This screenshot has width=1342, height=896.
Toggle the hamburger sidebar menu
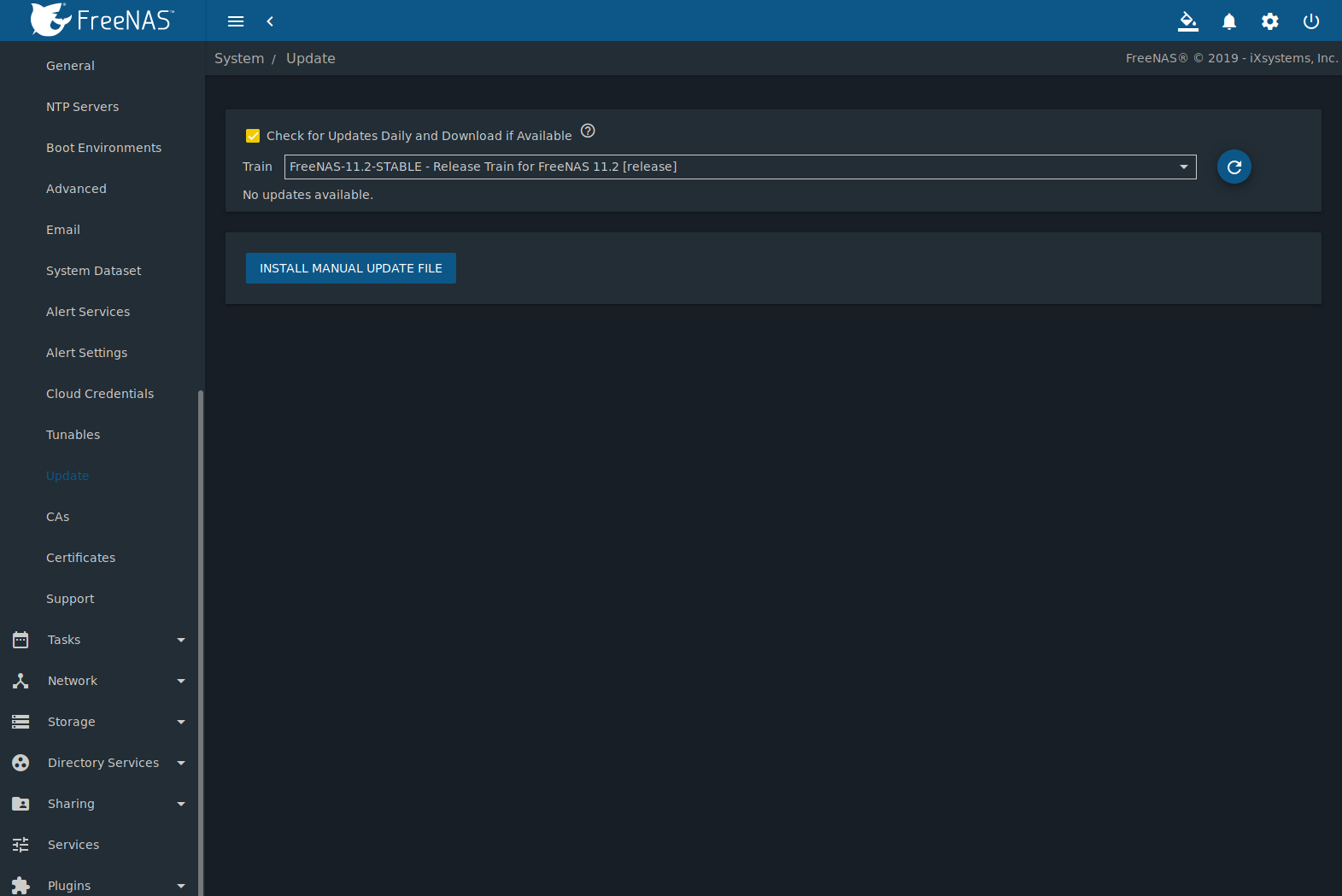pos(236,21)
